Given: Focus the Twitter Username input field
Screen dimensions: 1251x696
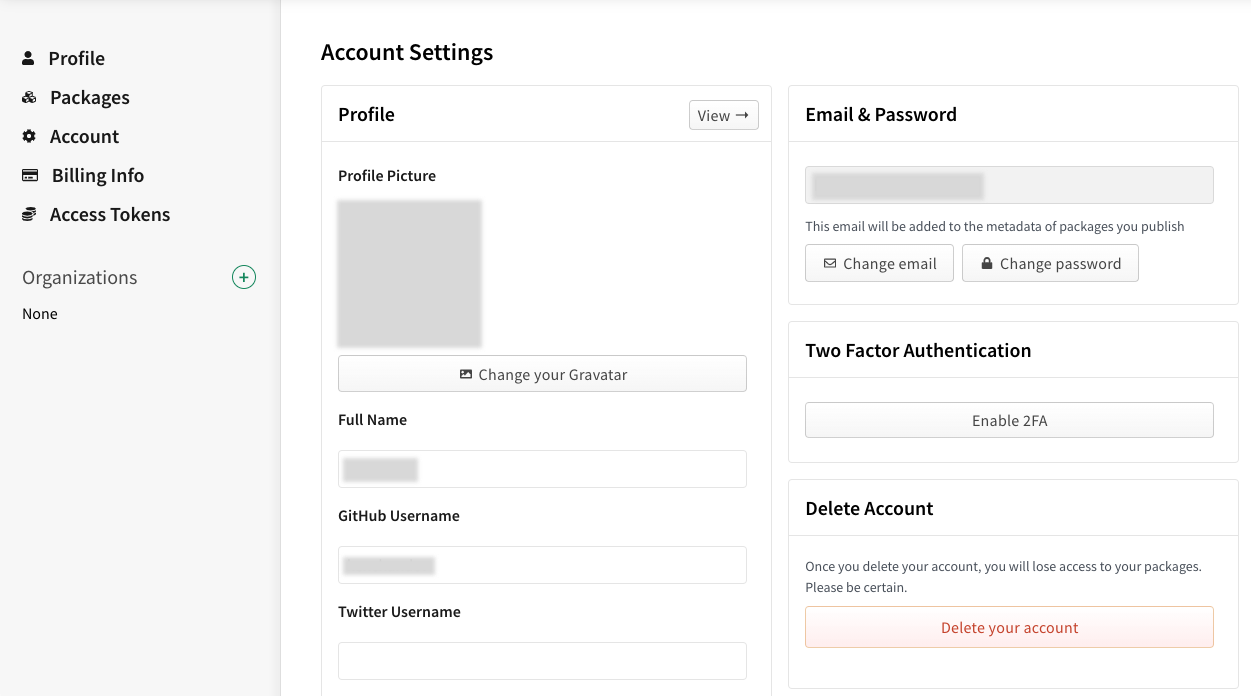Looking at the screenshot, I should pyautogui.click(x=542, y=661).
